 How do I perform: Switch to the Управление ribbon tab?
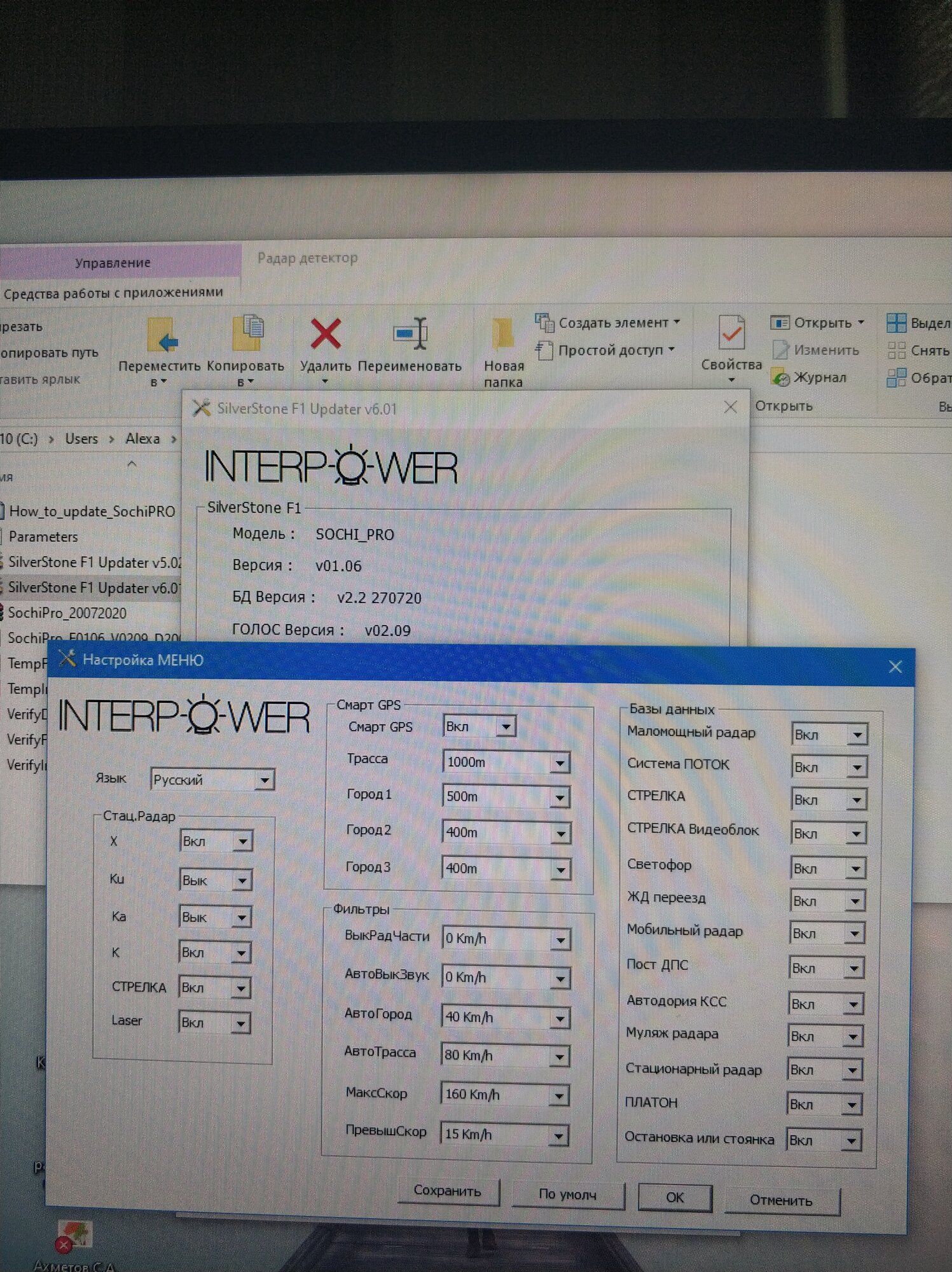click(x=113, y=263)
